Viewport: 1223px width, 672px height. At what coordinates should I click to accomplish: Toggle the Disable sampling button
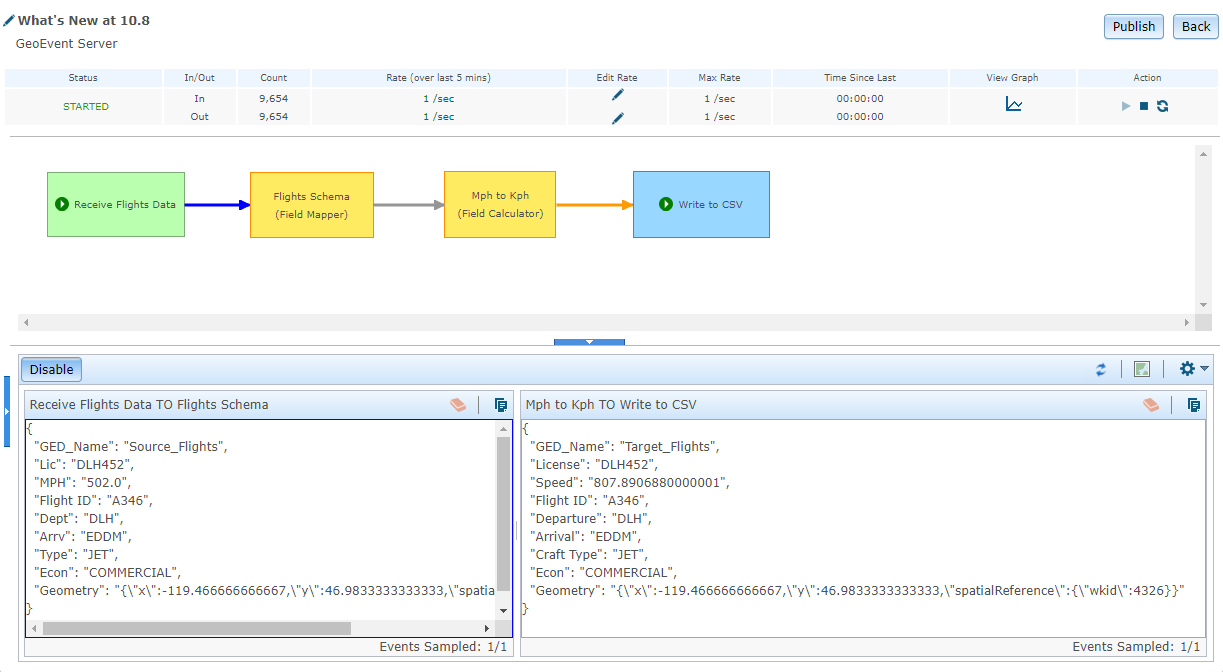[x=51, y=369]
